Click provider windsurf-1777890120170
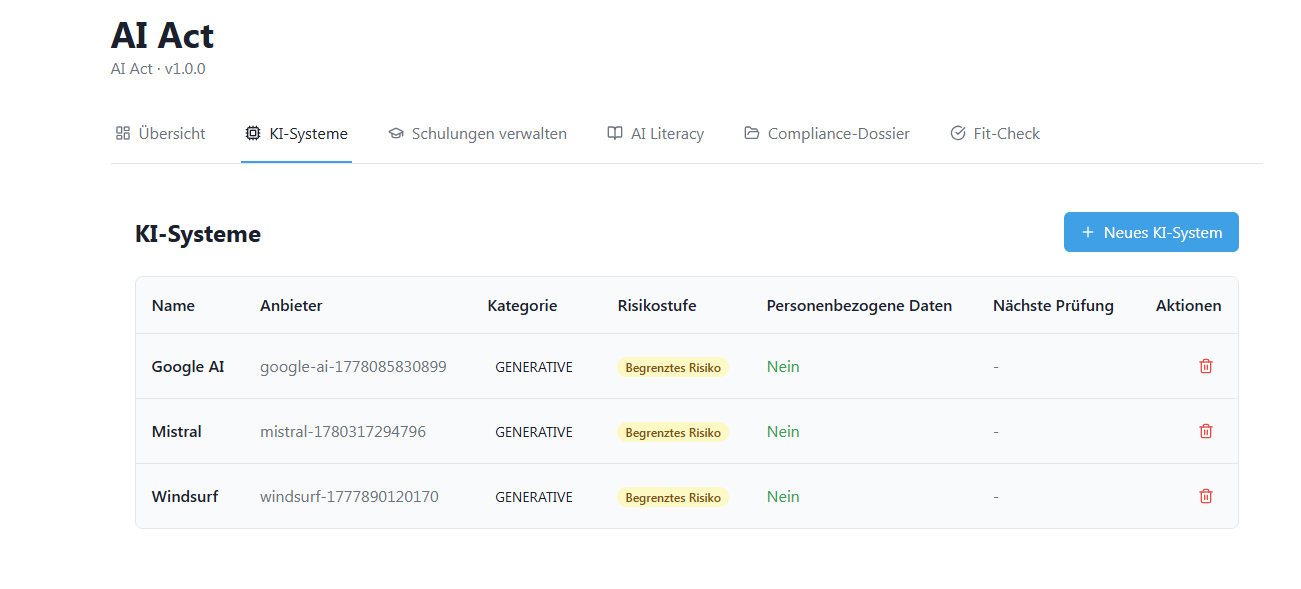This screenshot has height=589, width=1301. pyautogui.click(x=349, y=497)
